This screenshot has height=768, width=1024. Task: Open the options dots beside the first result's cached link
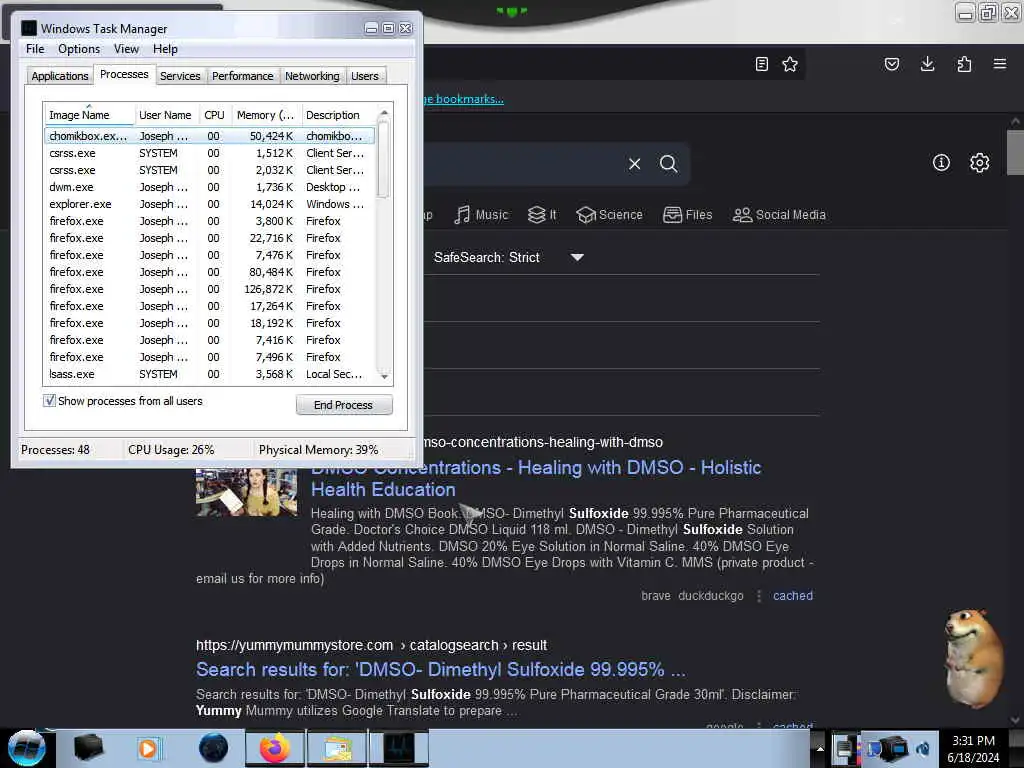[759, 596]
